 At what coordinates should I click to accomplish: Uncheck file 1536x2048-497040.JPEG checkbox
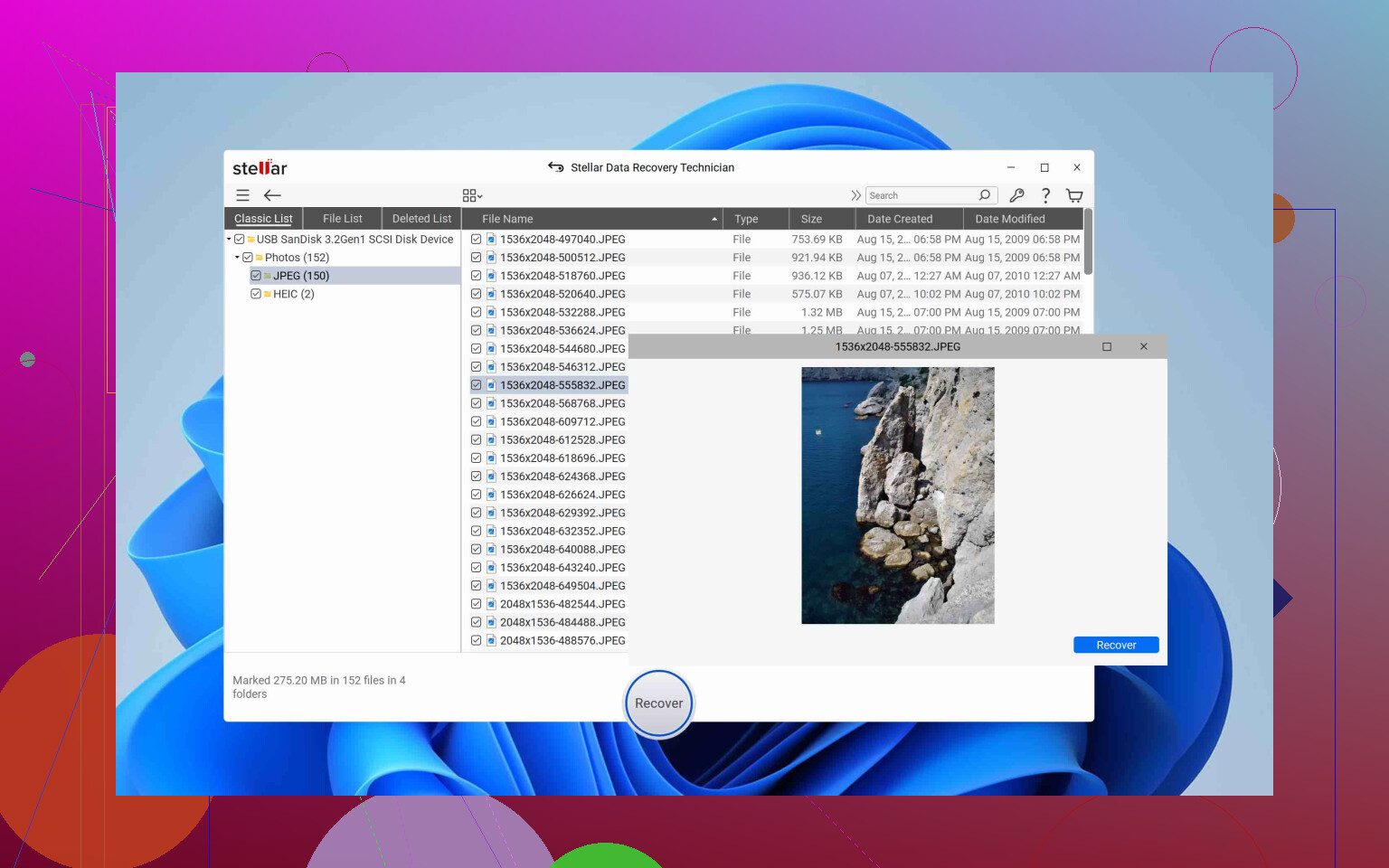(477, 240)
